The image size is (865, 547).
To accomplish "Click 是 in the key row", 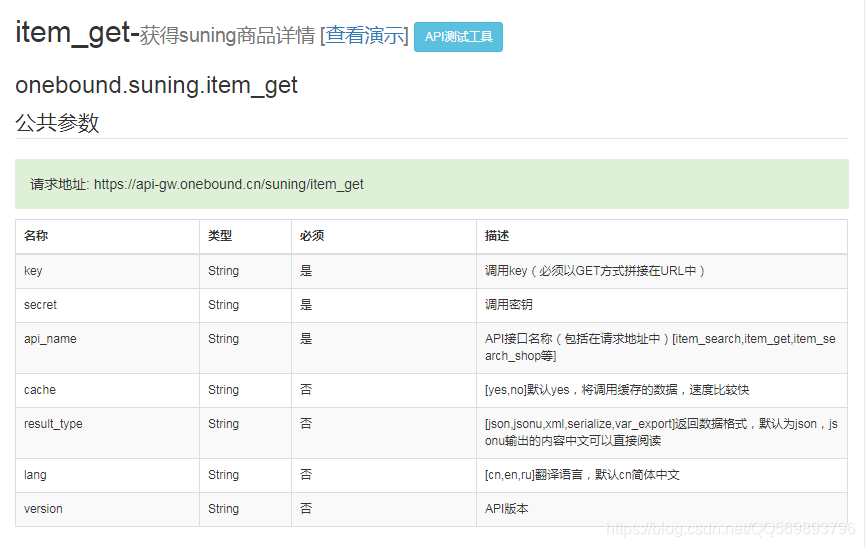I will tap(306, 271).
